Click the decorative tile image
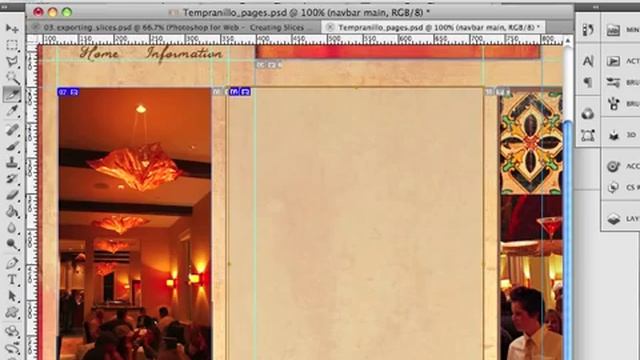The height and width of the screenshot is (360, 640). click(531, 143)
